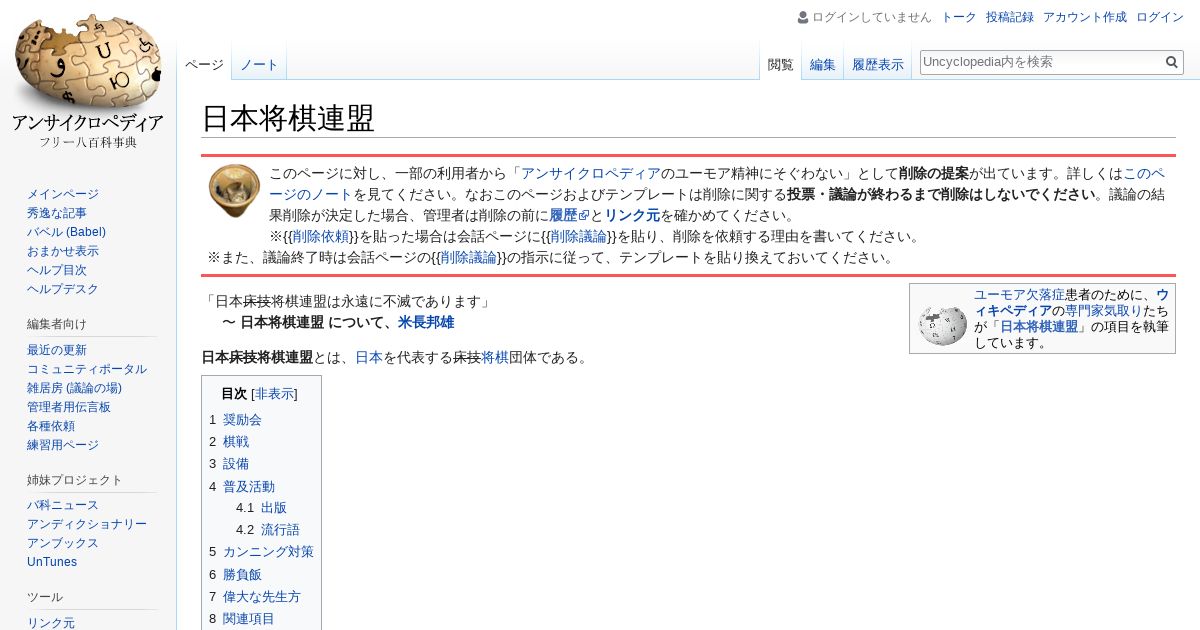Click 専門家気取り link
Viewport: 1200px width, 630px height.
tap(1104, 311)
